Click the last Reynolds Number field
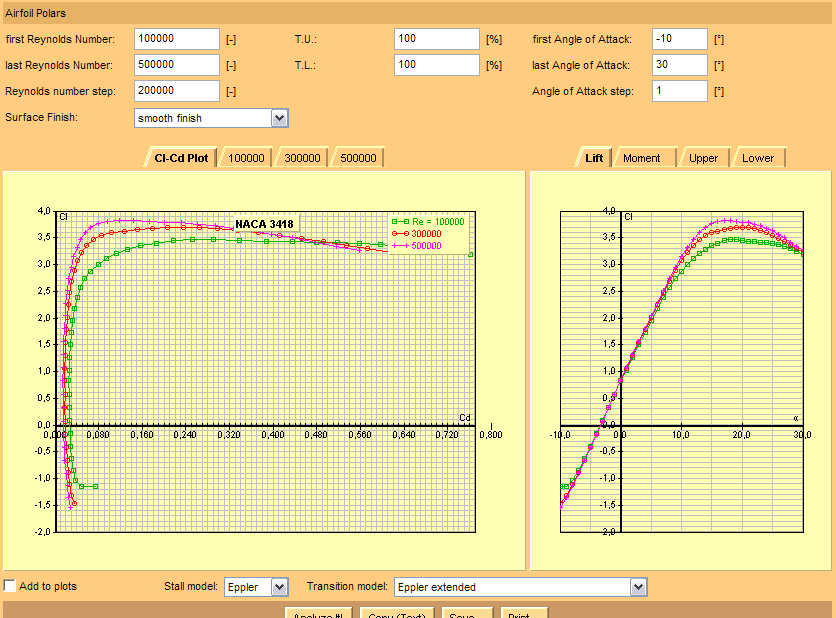 coord(176,65)
